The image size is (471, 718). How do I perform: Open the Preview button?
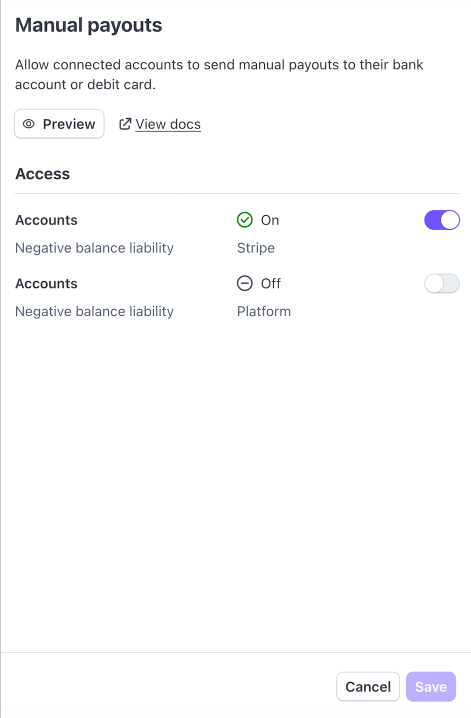point(59,124)
